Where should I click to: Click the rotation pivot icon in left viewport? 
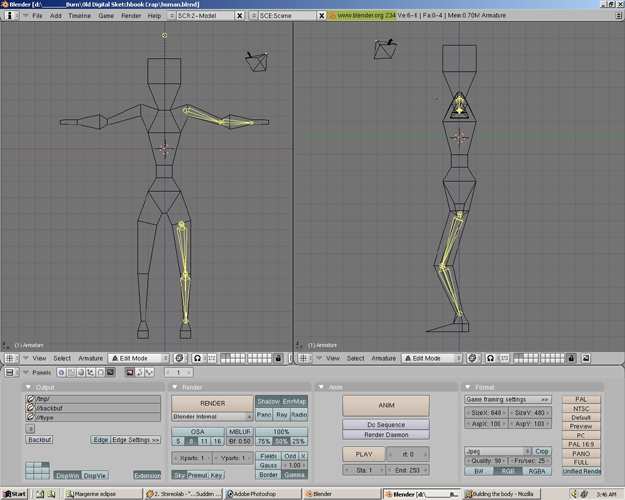click(x=197, y=358)
